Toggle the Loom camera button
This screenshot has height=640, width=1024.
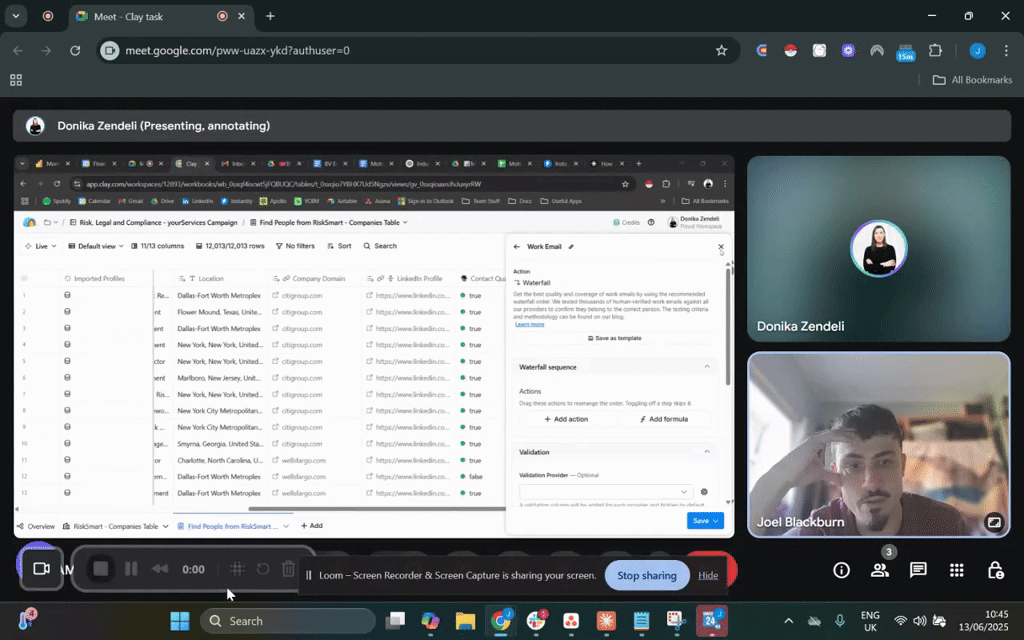[x=41, y=569]
